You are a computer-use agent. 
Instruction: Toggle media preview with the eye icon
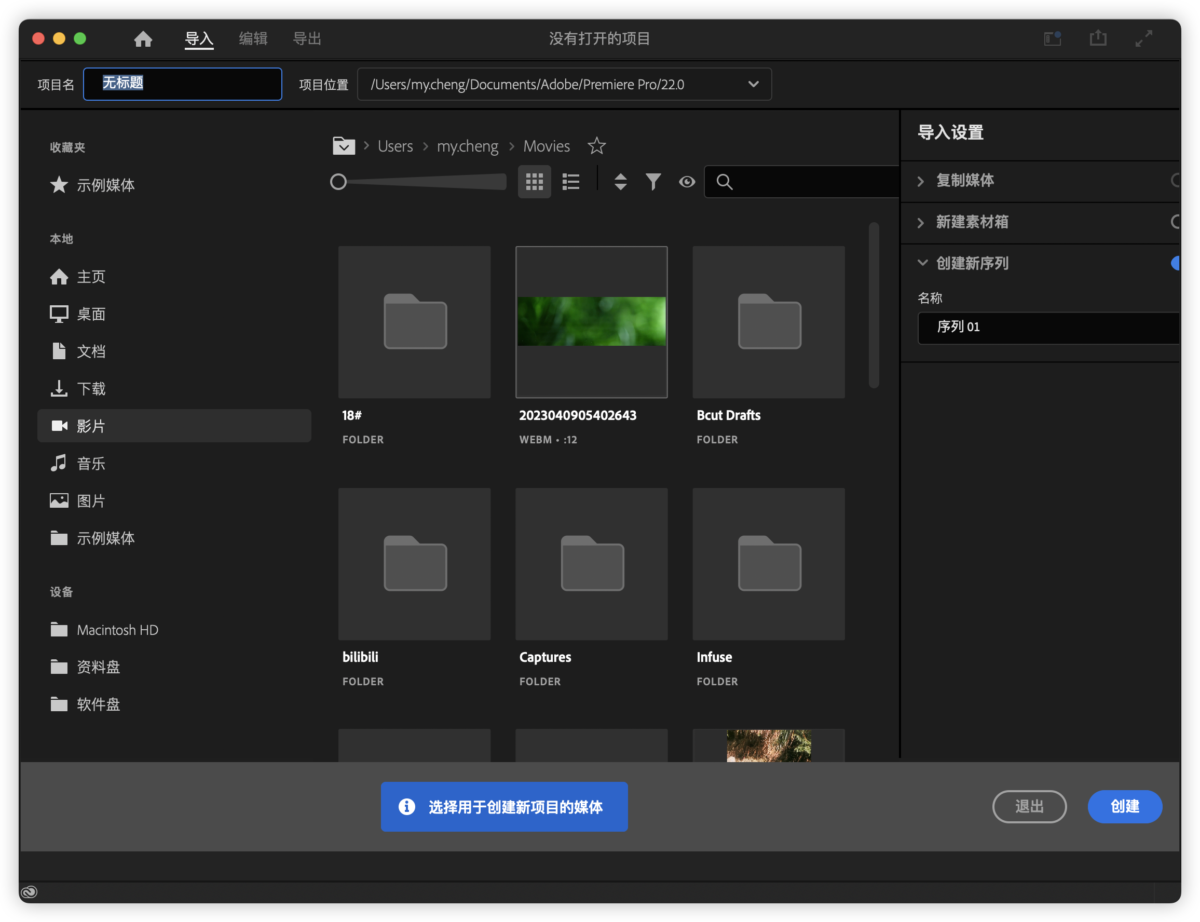[686, 181]
